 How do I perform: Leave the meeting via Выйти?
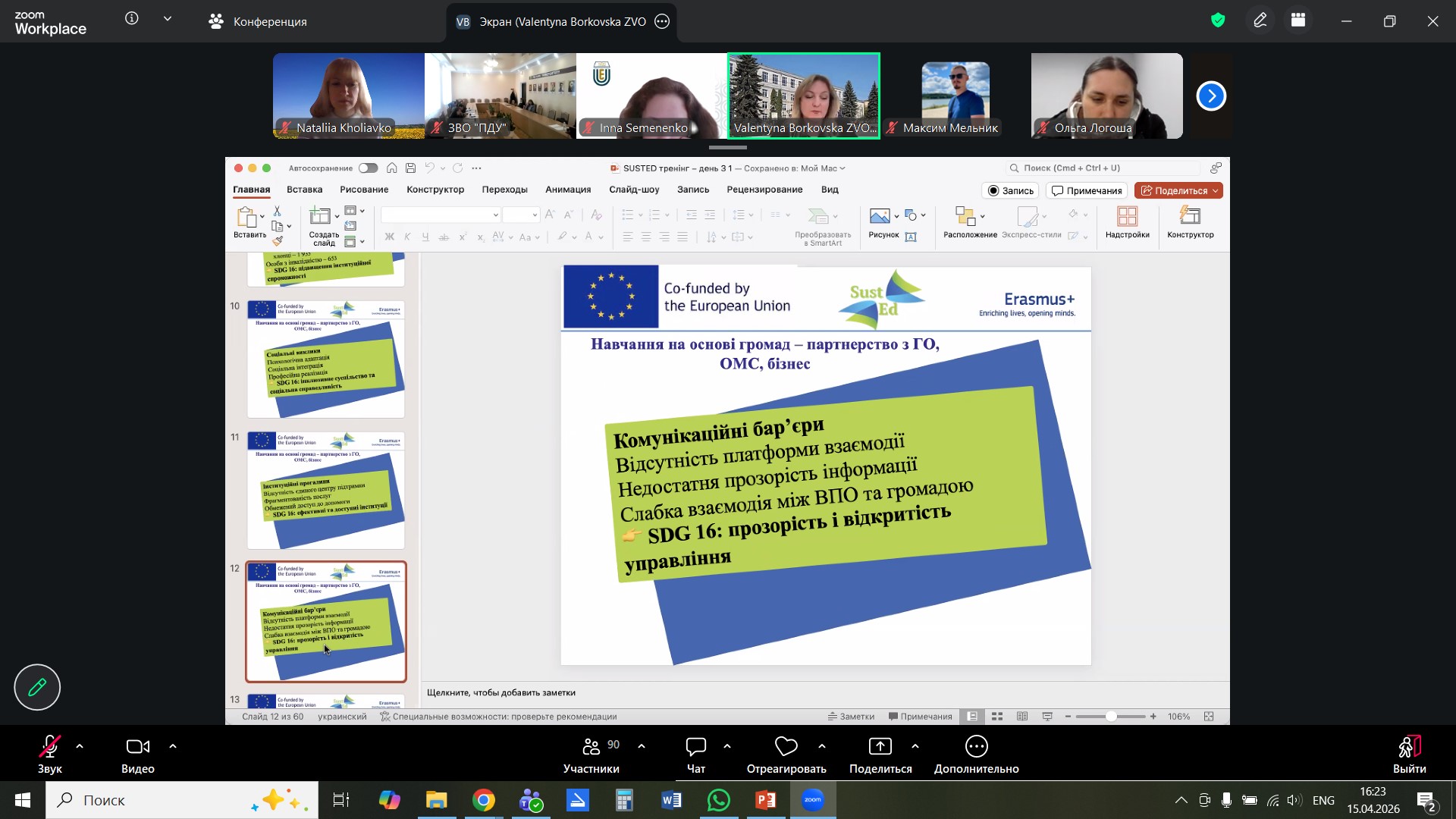pos(1409,755)
